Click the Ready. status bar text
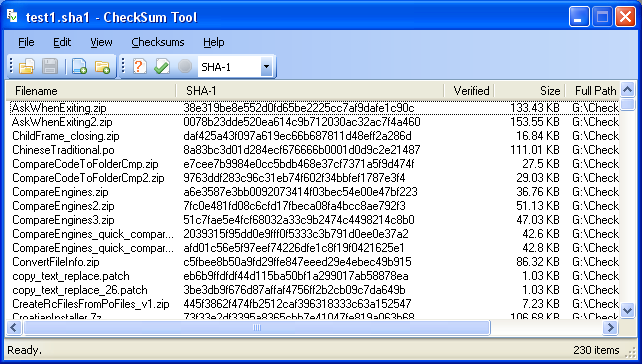This screenshot has height=364, width=642. click(25, 350)
